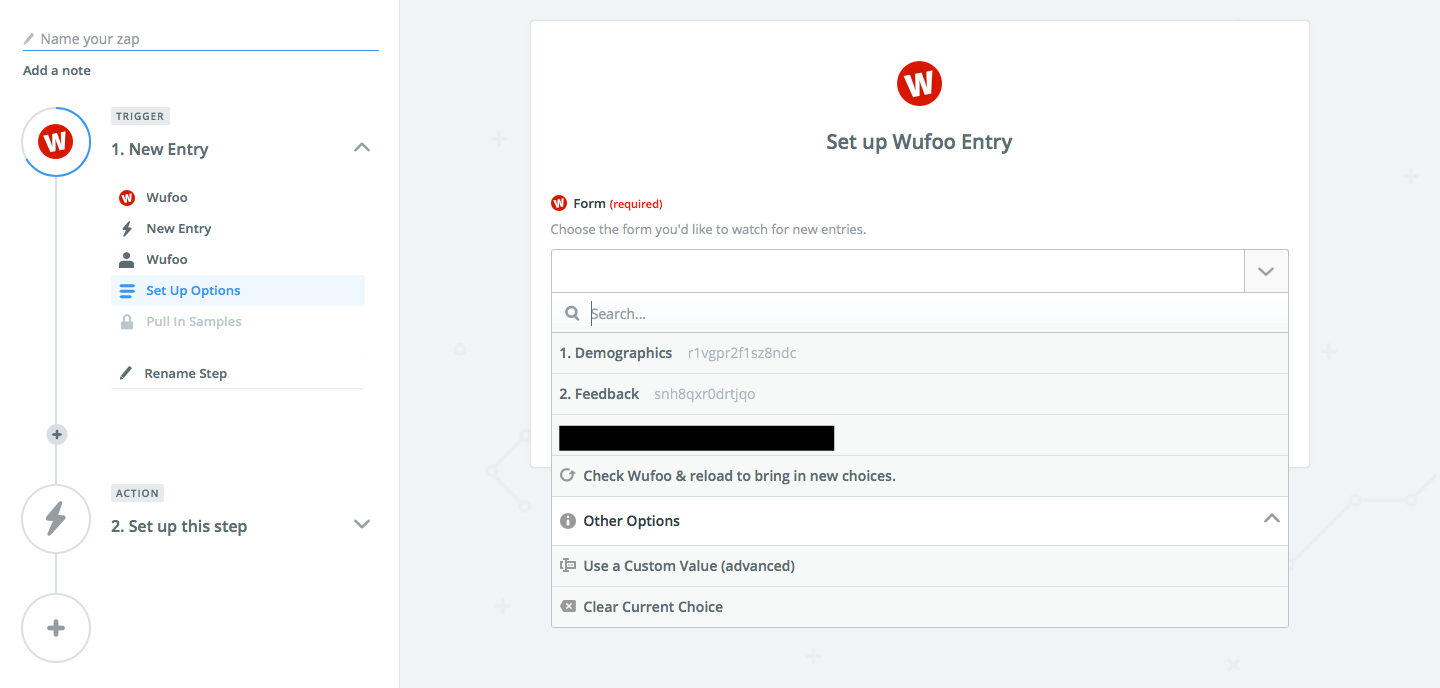This screenshot has height=688, width=1440.
Task: Open the Pull In Samples step
Action: [238, 322]
